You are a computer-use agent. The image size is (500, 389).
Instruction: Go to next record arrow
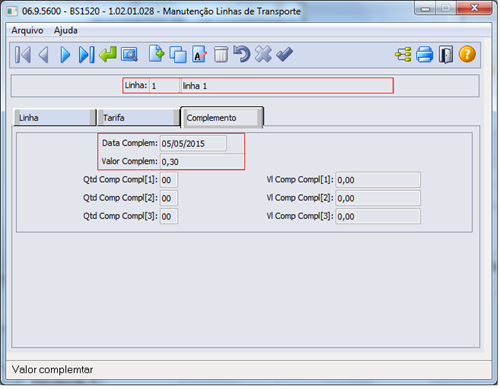pyautogui.click(x=65, y=55)
